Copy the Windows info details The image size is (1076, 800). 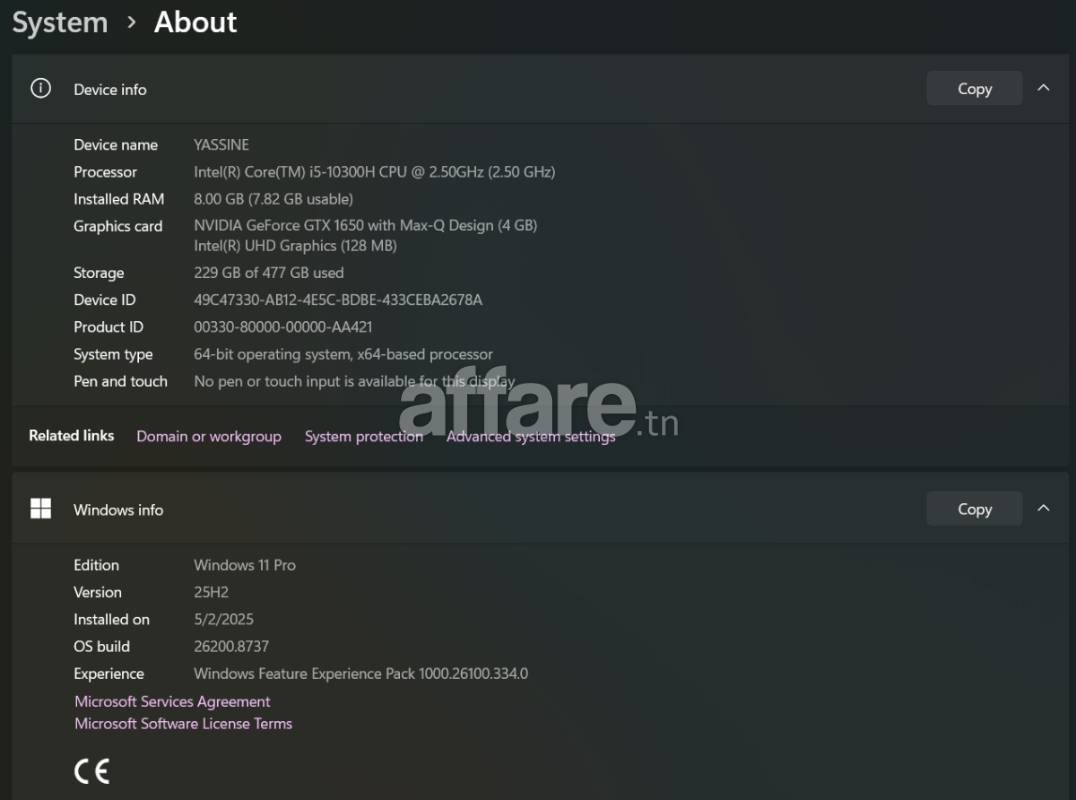(974, 509)
